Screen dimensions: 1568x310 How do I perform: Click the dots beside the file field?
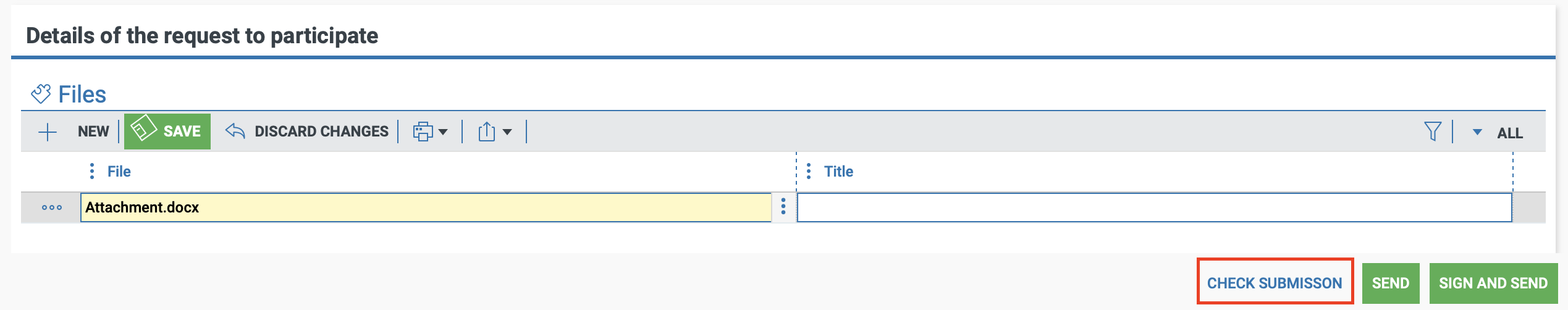tap(783, 206)
